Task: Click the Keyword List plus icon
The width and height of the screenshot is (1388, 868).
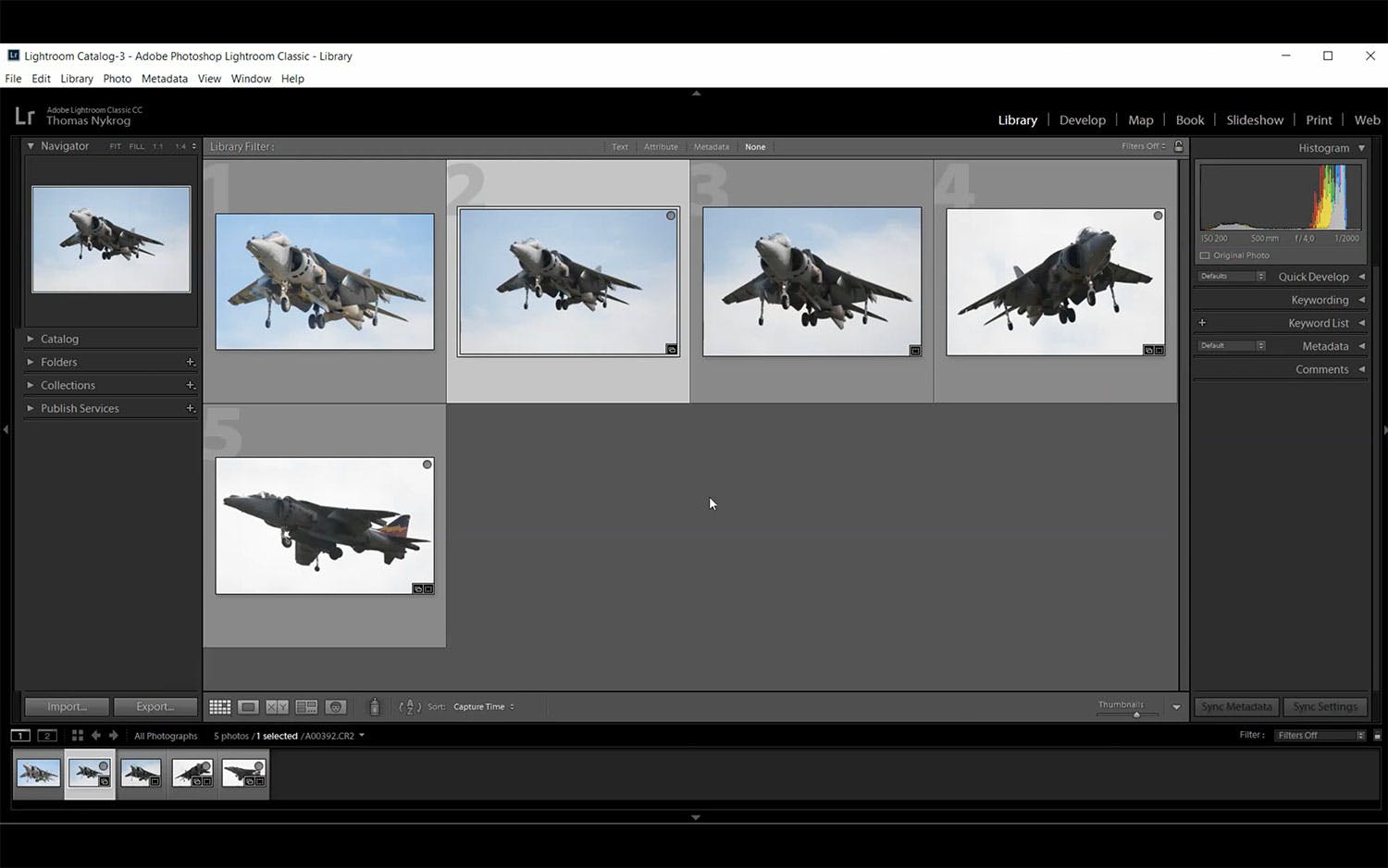Action: (x=1202, y=323)
